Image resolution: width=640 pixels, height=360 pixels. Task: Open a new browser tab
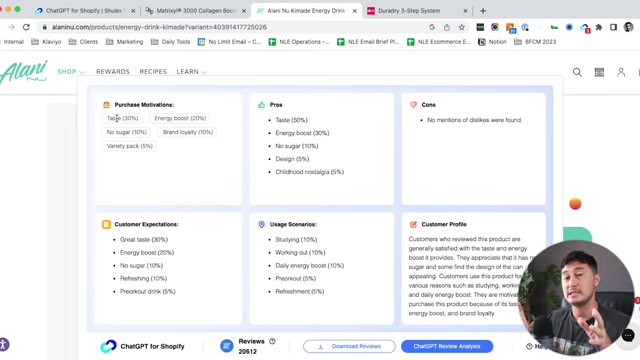[483, 11]
